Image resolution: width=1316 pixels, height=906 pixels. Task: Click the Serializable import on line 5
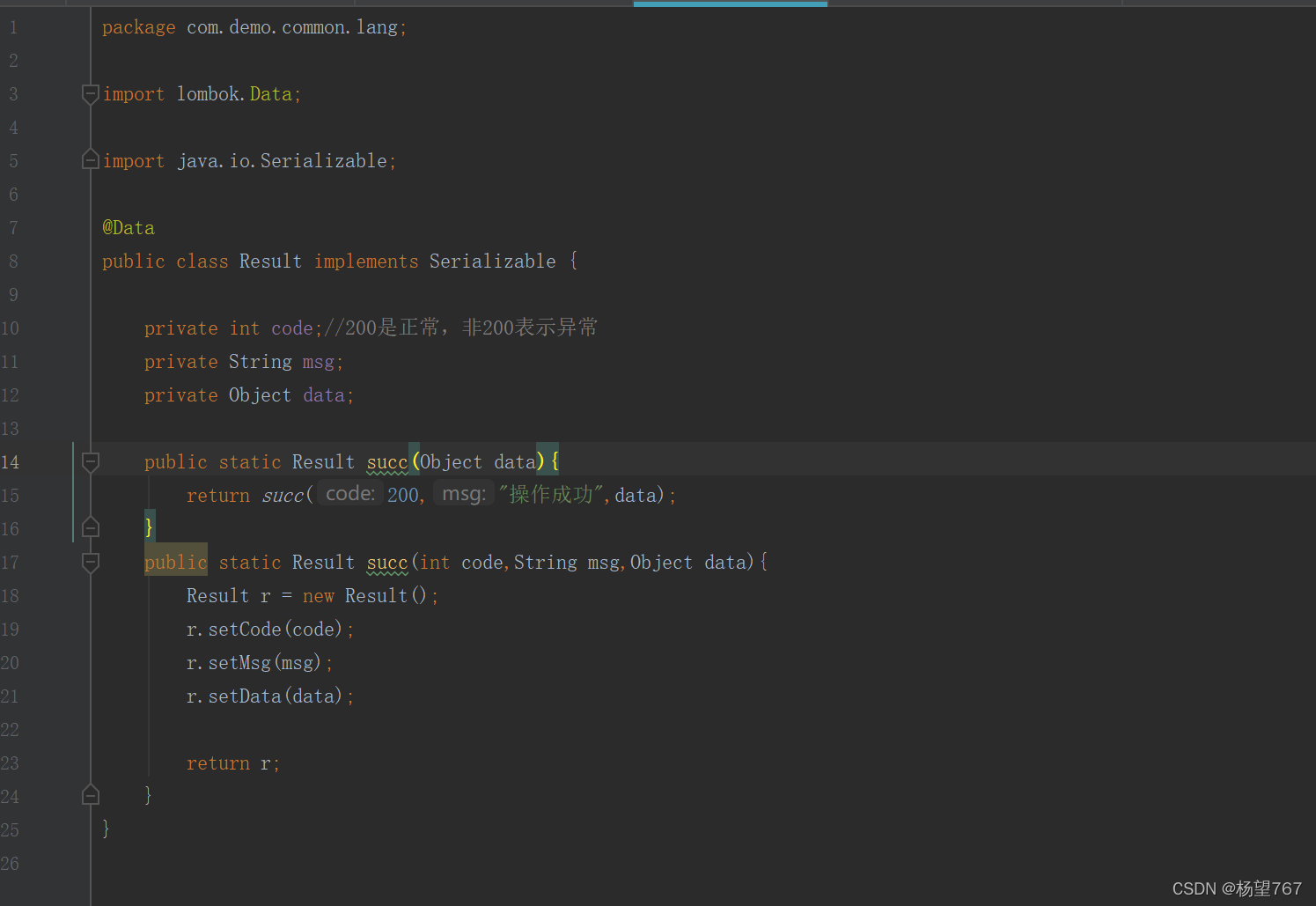323,160
